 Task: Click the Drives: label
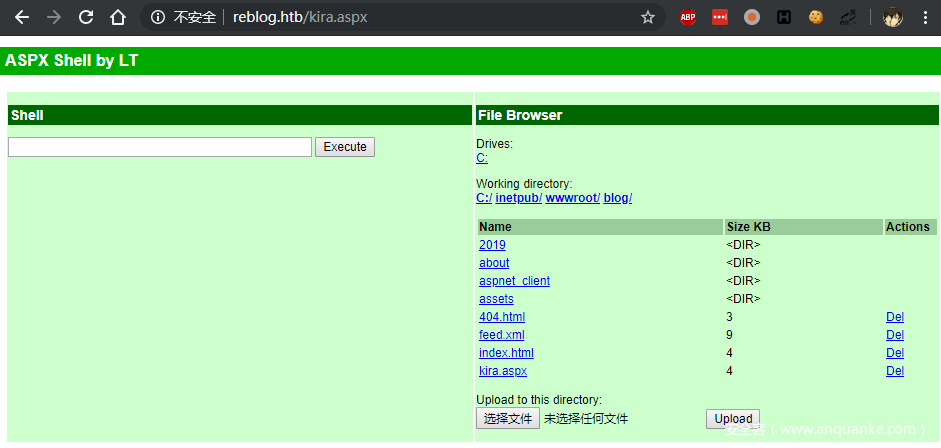tap(495, 144)
